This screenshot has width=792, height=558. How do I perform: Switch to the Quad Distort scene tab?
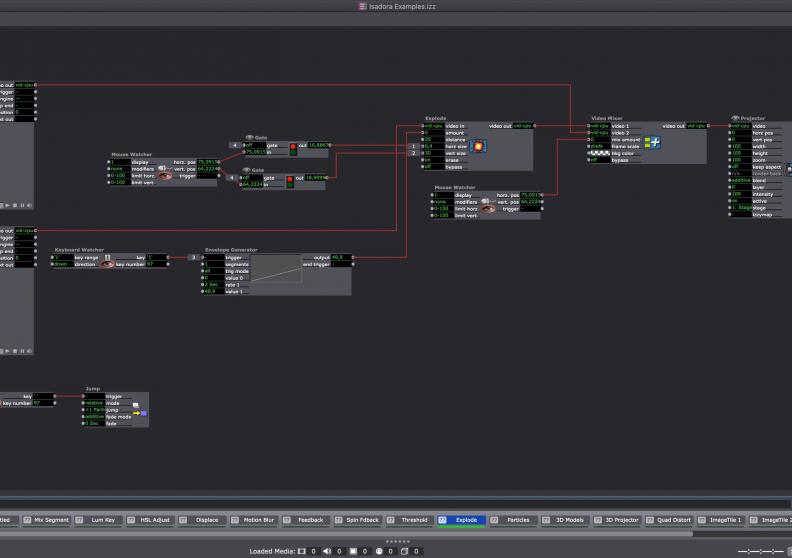pos(669,520)
